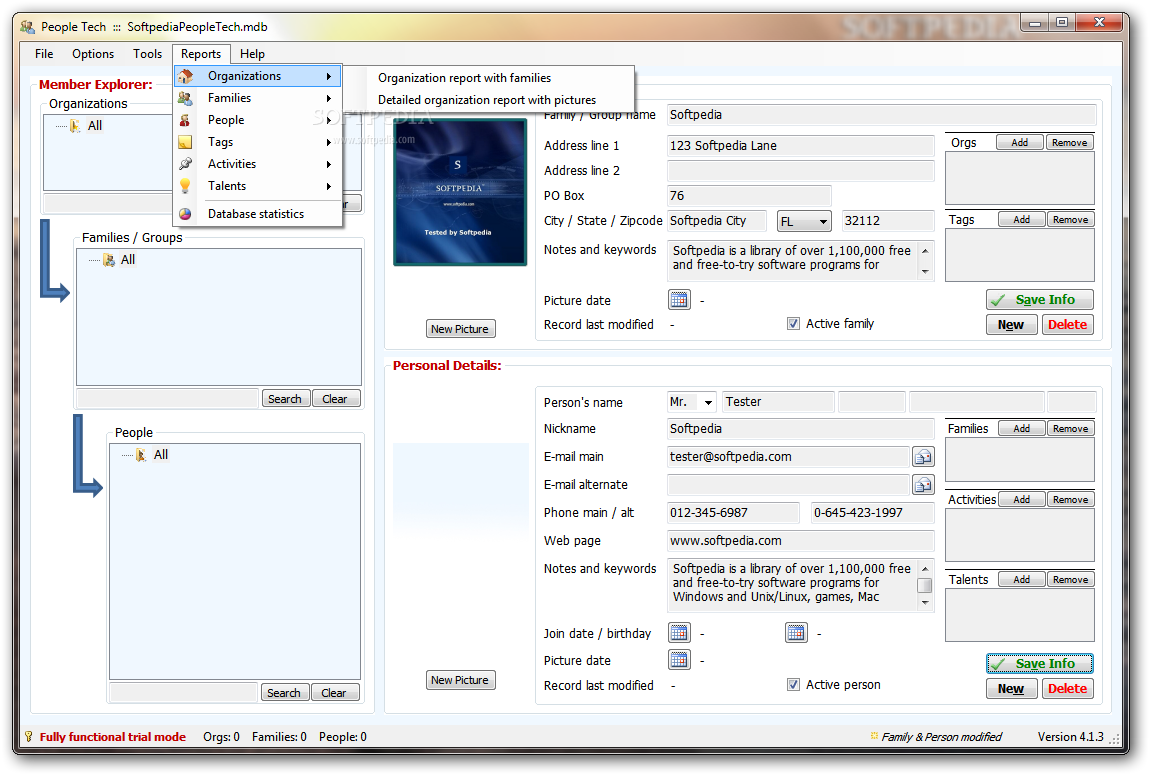Click scroll up arrow in personal Notes field
Image resolution: width=1150 pixels, height=775 pixels.
(x=925, y=568)
